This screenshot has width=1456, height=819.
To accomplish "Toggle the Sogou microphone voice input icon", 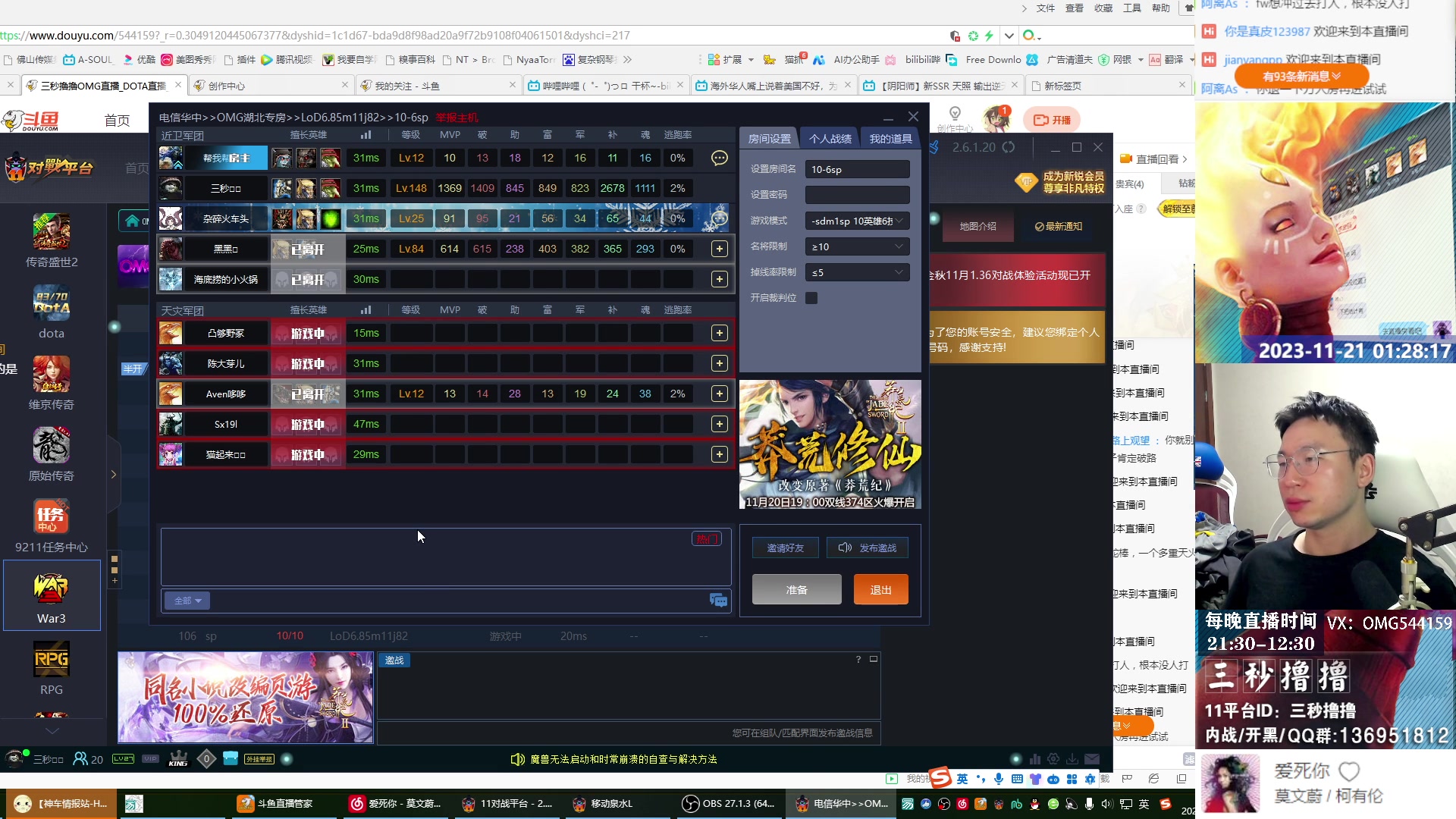I will tap(999, 780).
